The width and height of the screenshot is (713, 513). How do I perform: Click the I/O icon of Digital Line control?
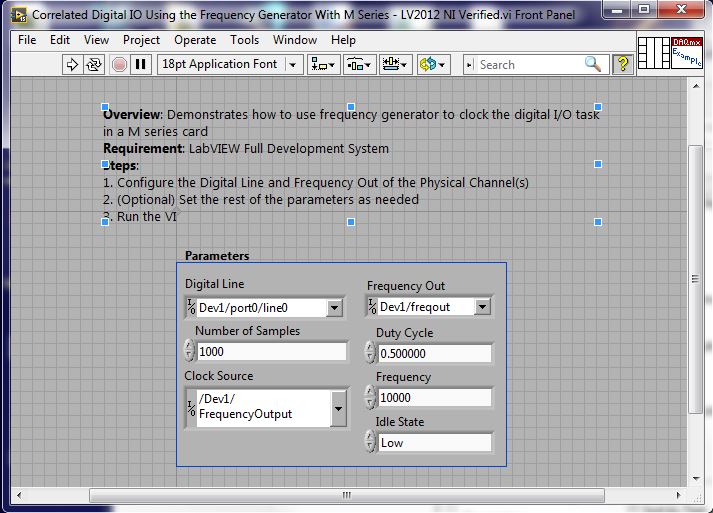coord(191,308)
